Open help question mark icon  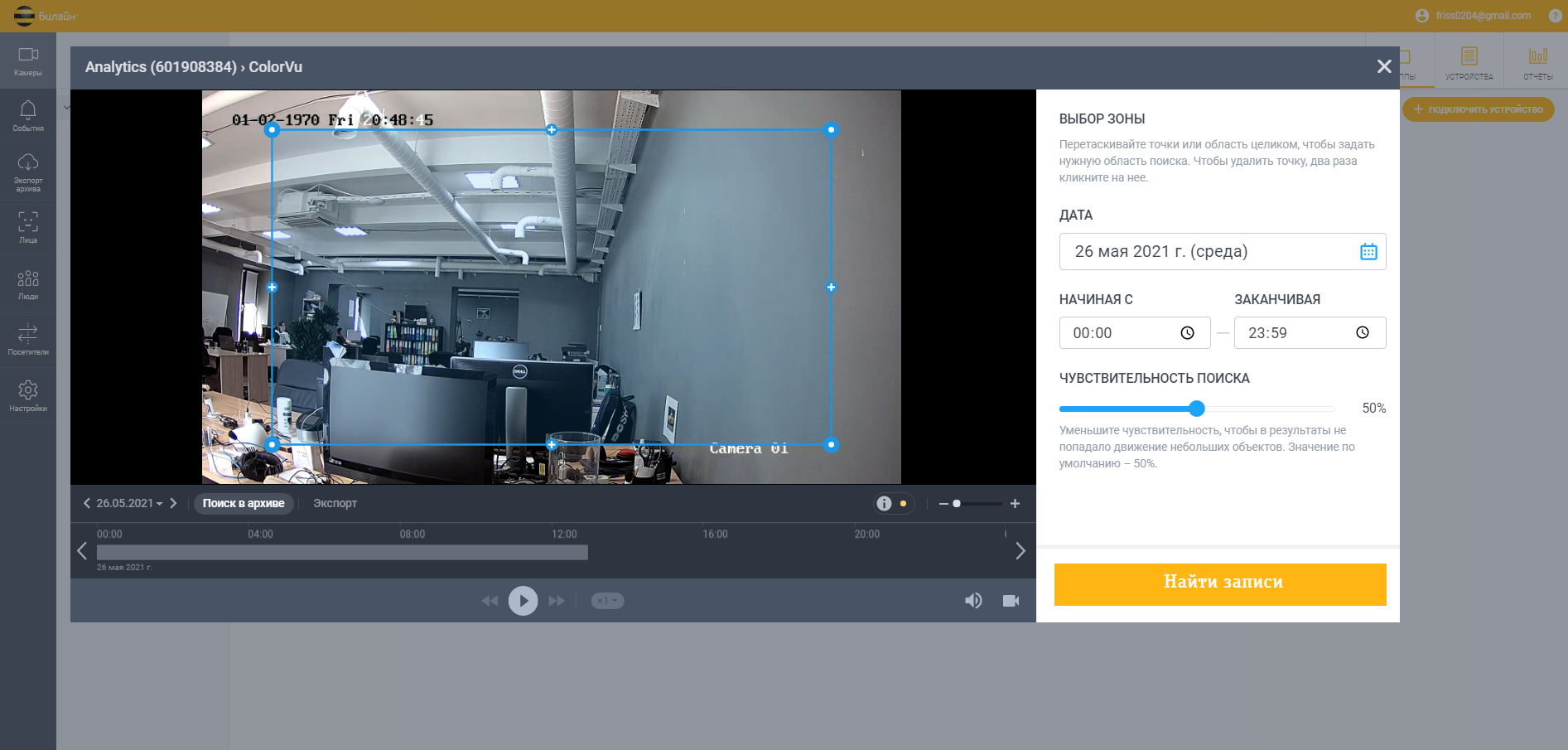[x=1556, y=16]
